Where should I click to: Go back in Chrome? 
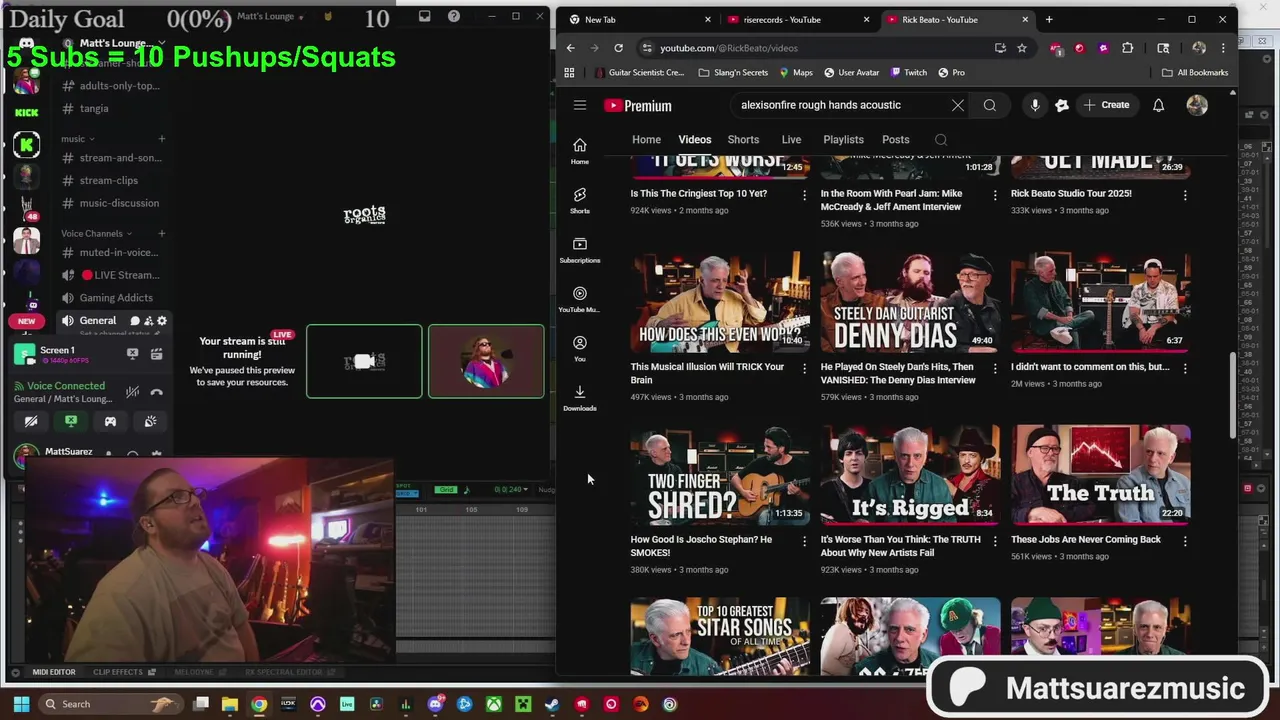tap(570, 48)
